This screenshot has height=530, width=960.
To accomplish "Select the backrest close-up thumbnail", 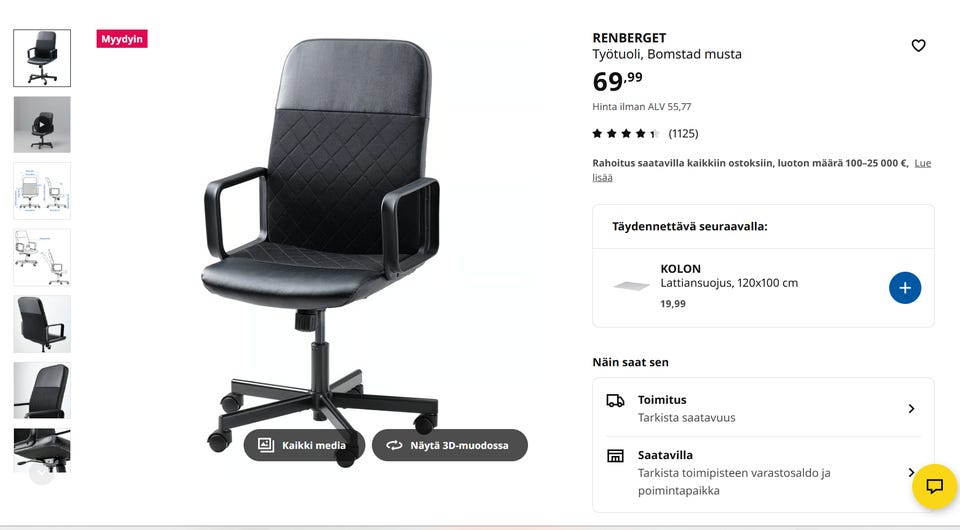I will [42, 390].
